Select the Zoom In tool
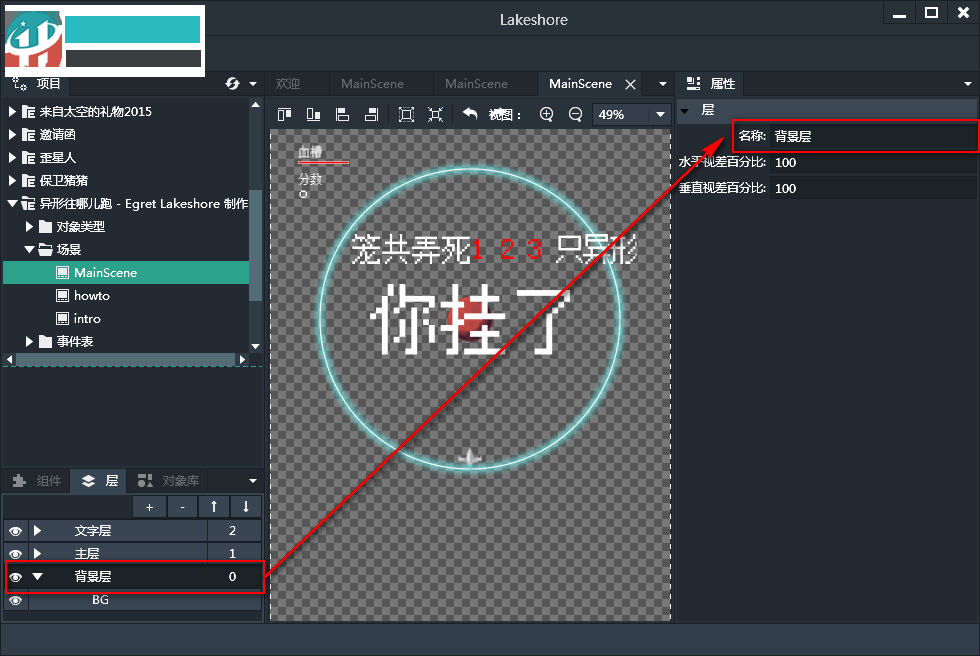 click(546, 114)
